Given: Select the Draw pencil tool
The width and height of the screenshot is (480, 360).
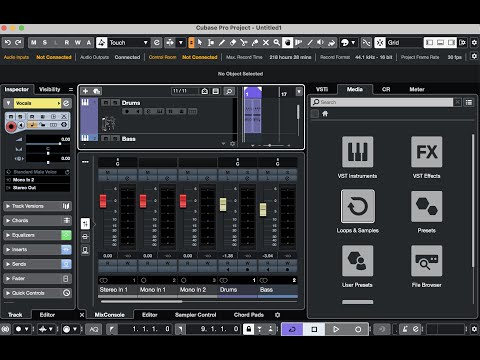Looking at the screenshot, I should point(222,43).
